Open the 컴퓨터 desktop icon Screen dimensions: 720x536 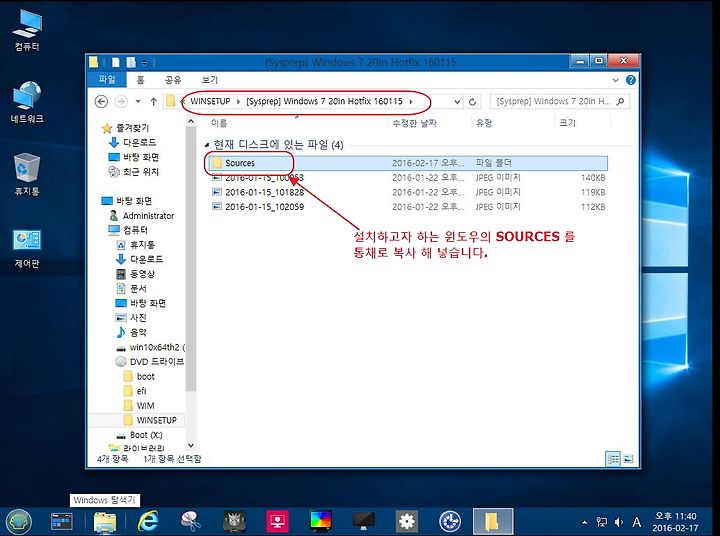click(27, 30)
